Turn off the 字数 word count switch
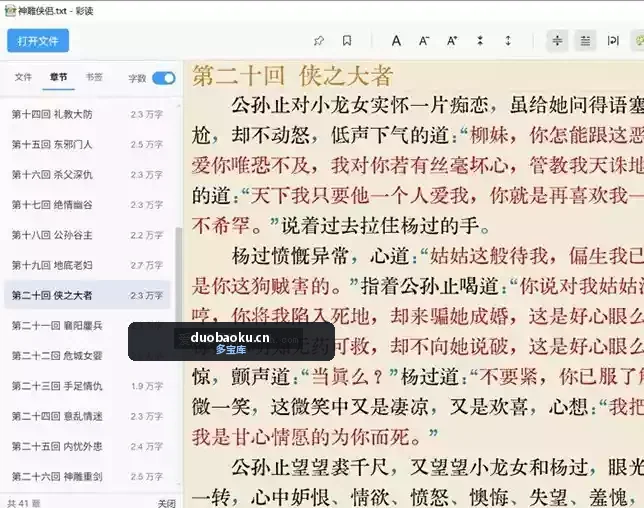Image resolution: width=644 pixels, height=508 pixels. (163, 78)
